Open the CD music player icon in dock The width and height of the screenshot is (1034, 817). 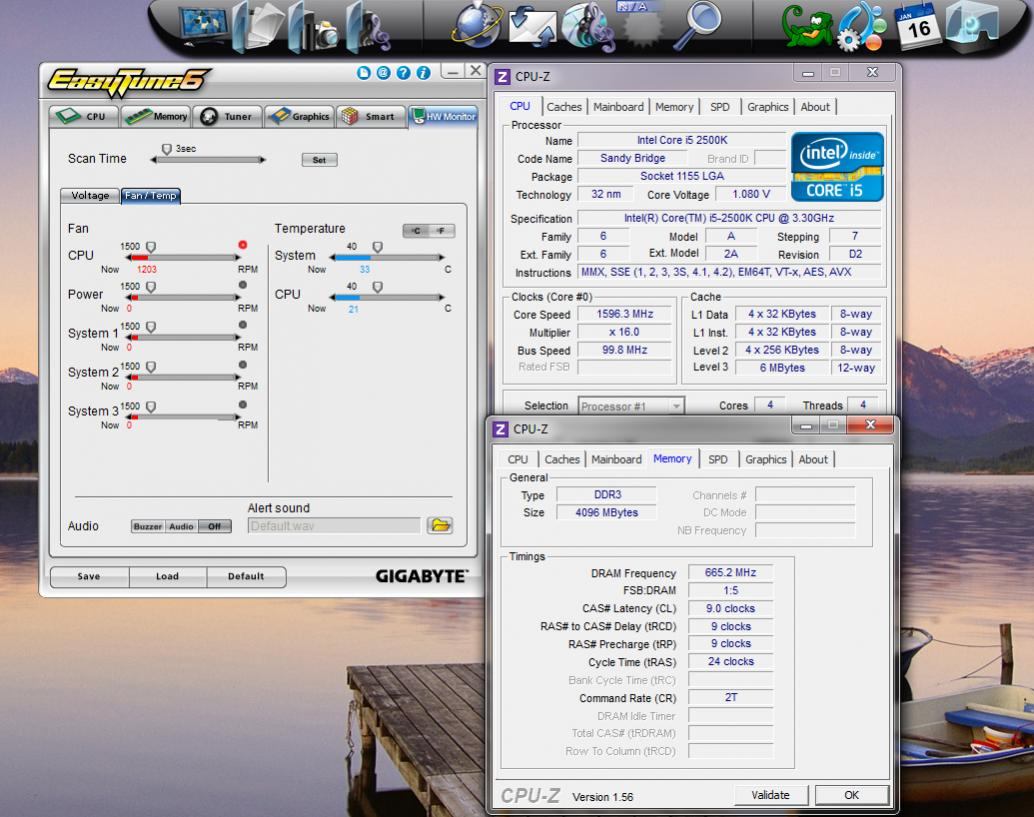(588, 26)
